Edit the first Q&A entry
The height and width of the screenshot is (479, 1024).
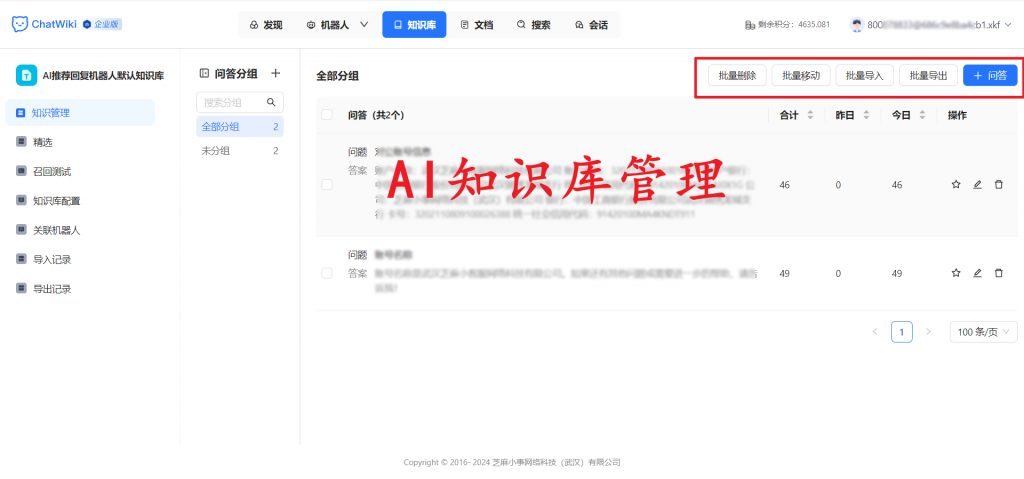click(x=977, y=185)
